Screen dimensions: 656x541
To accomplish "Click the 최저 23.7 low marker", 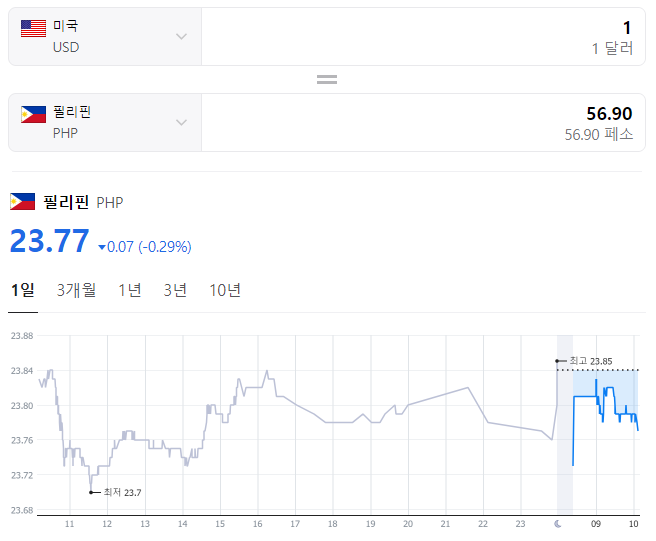I will point(115,492).
